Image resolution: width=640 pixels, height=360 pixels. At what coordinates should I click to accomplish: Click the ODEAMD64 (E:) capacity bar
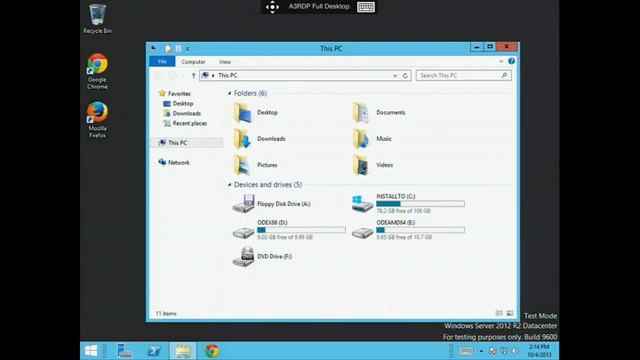coord(420,230)
